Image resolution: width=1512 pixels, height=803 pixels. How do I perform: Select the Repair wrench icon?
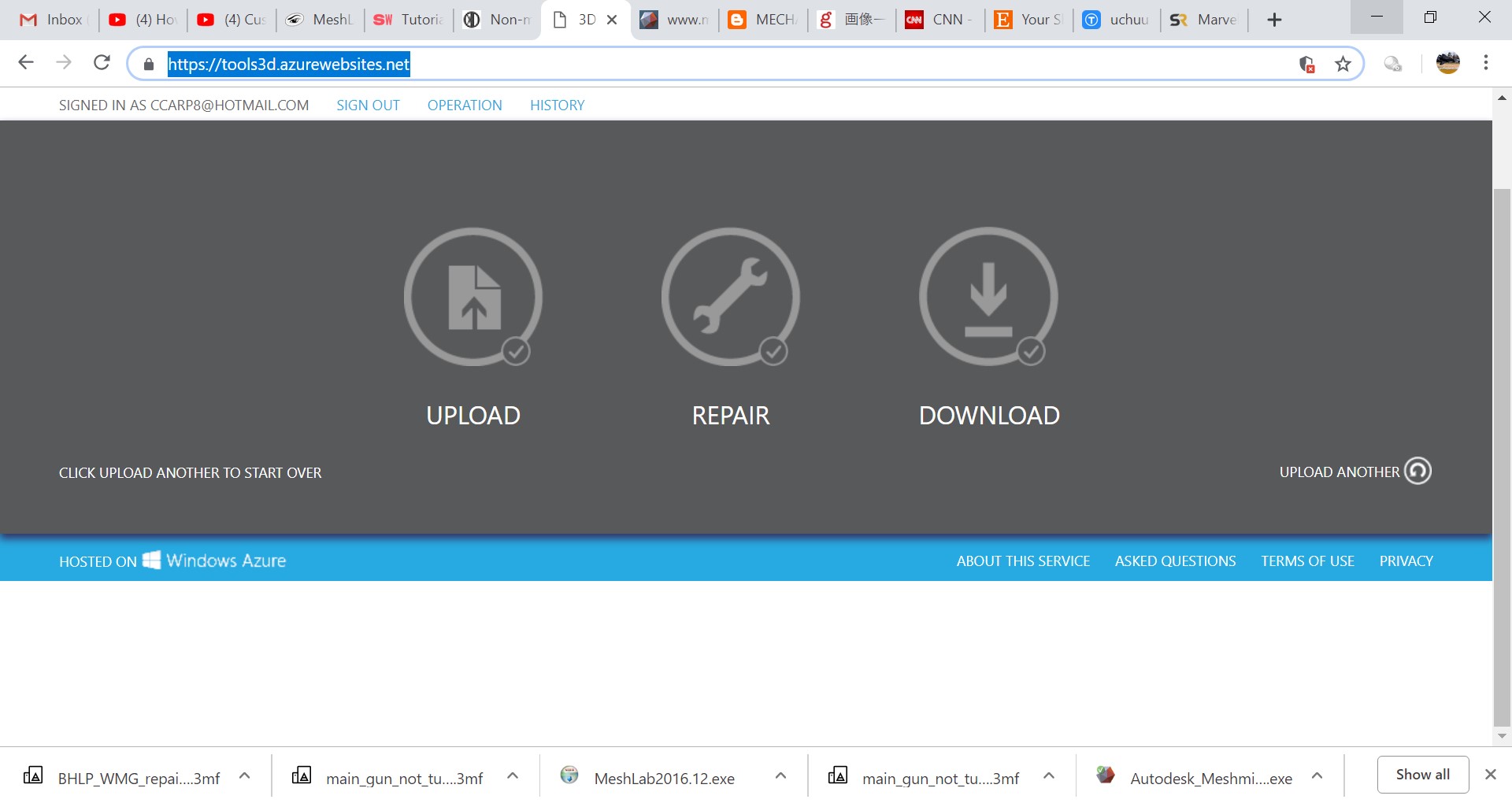pos(730,298)
